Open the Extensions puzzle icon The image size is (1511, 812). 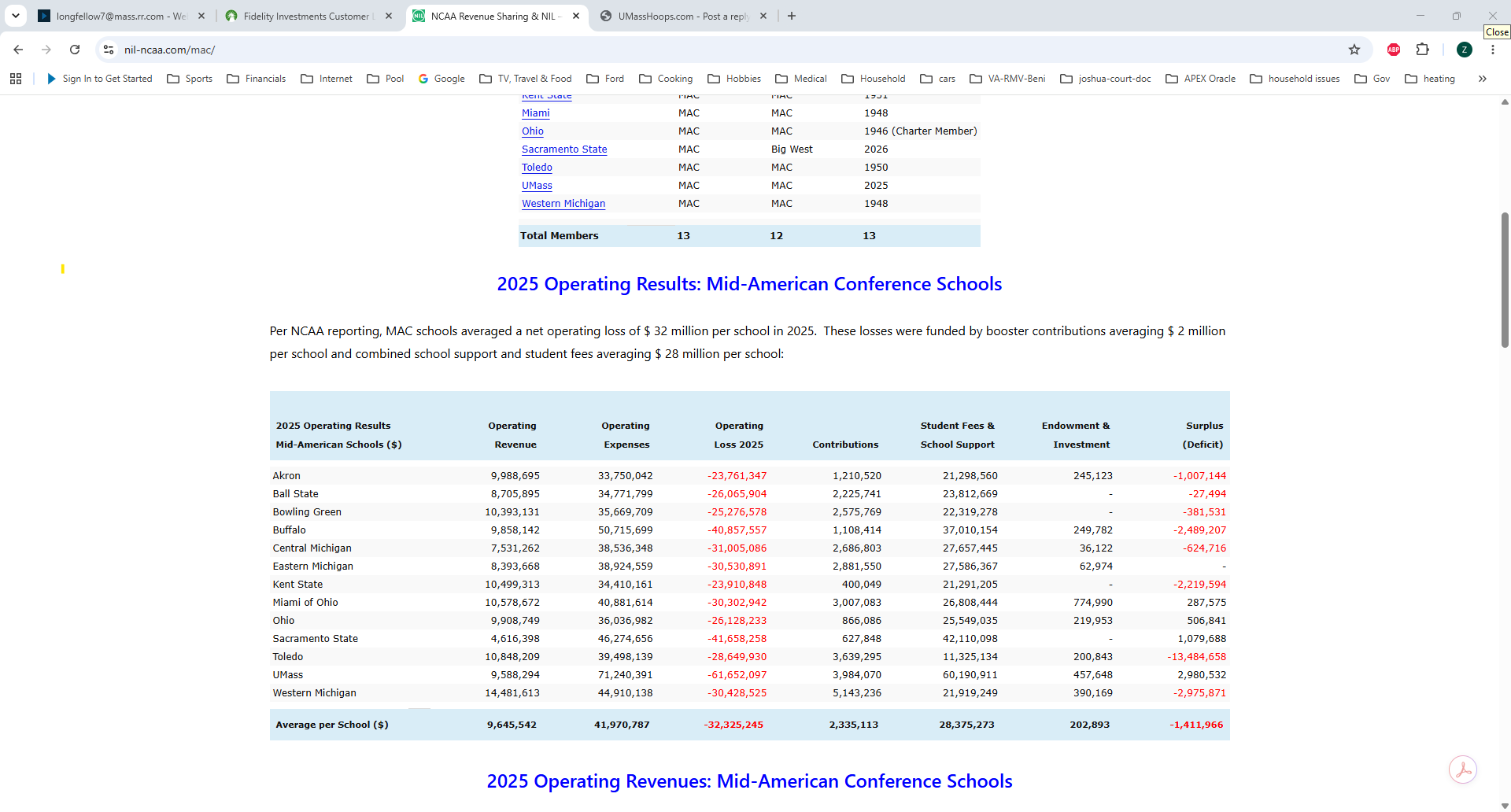tap(1423, 50)
